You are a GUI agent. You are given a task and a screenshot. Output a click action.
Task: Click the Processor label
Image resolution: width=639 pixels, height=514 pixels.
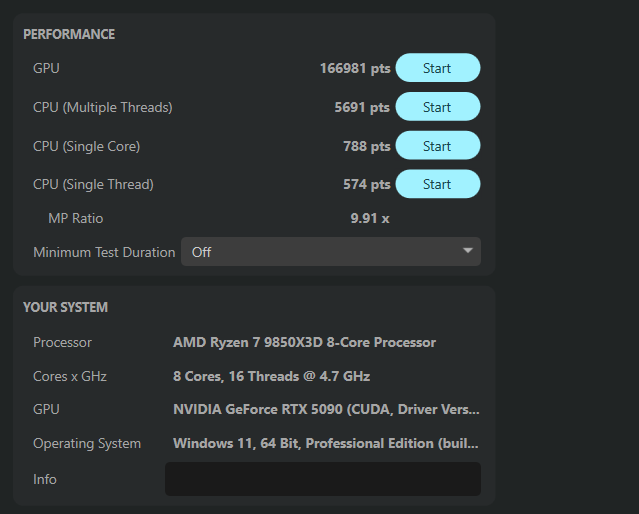pos(62,342)
